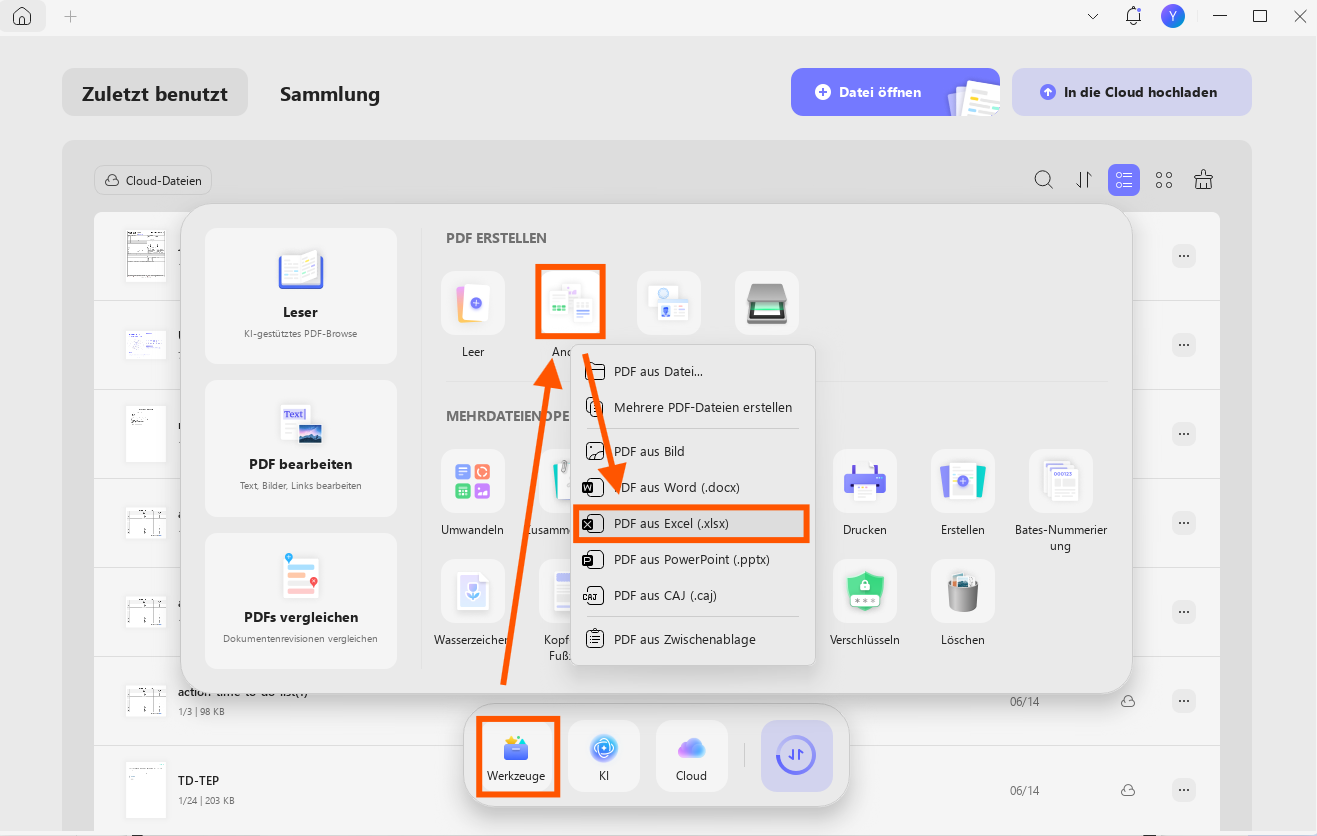Click the sort order icon
1317x836 pixels.
pos(1084,180)
